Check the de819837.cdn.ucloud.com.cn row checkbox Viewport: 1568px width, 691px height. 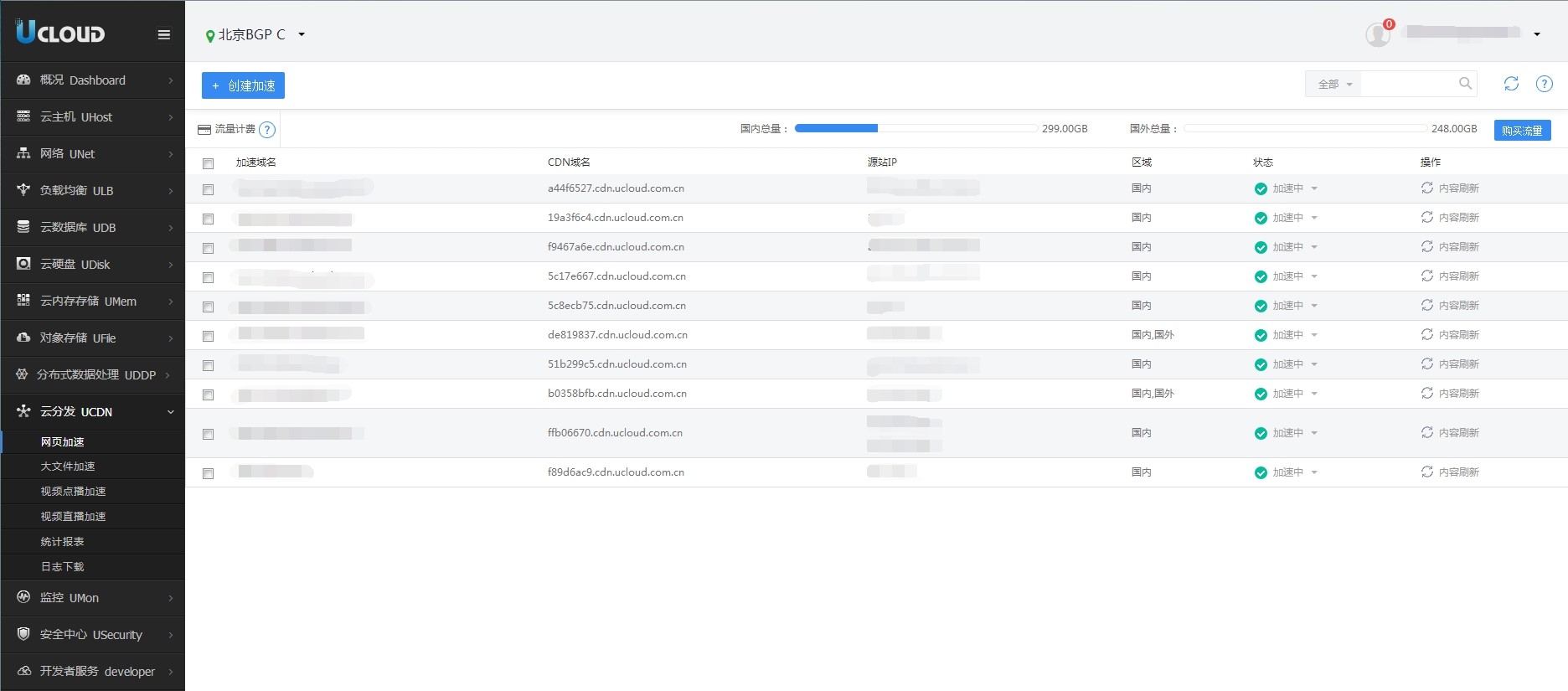pos(208,336)
